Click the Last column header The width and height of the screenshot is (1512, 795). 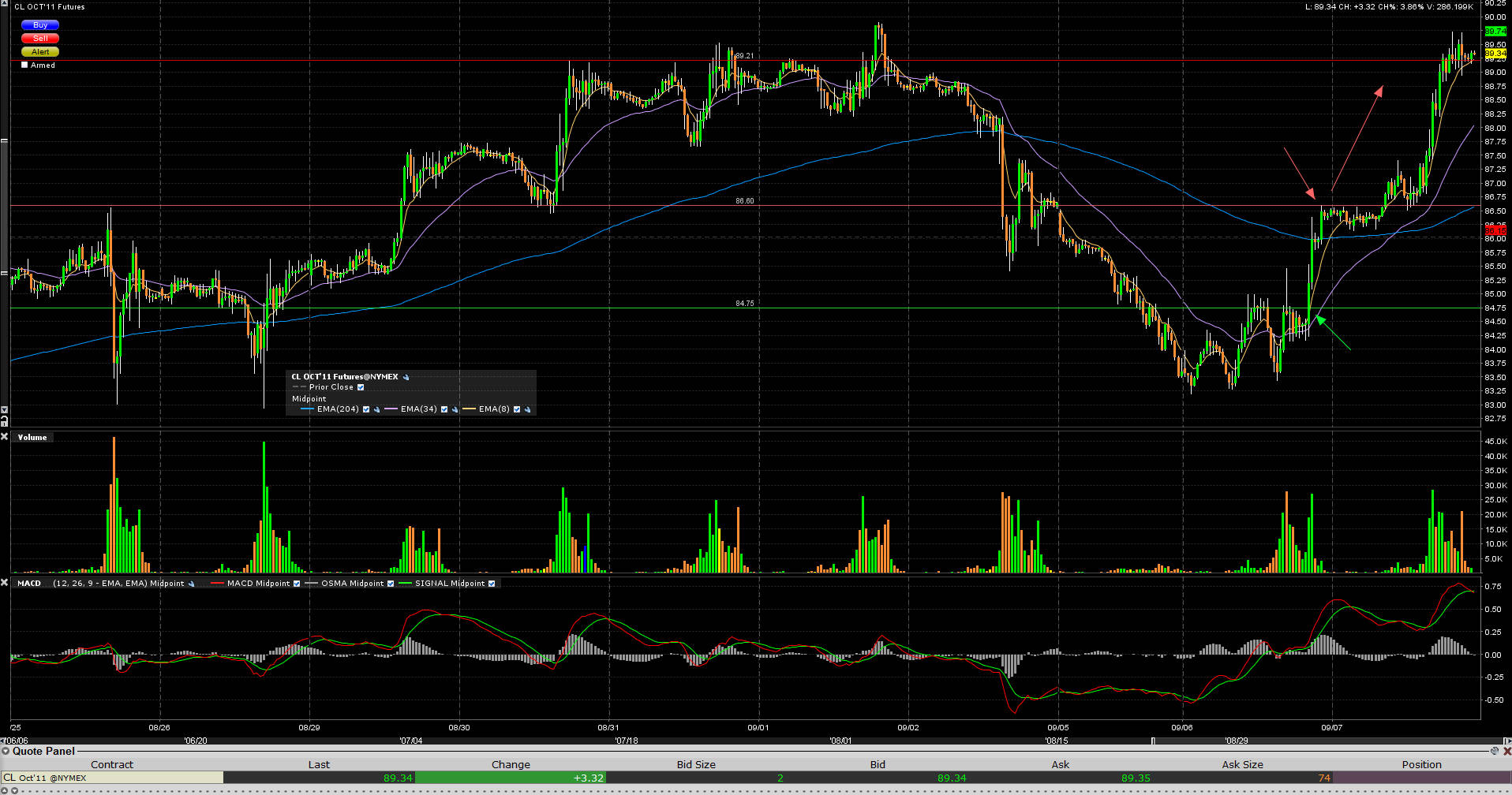pos(319,764)
